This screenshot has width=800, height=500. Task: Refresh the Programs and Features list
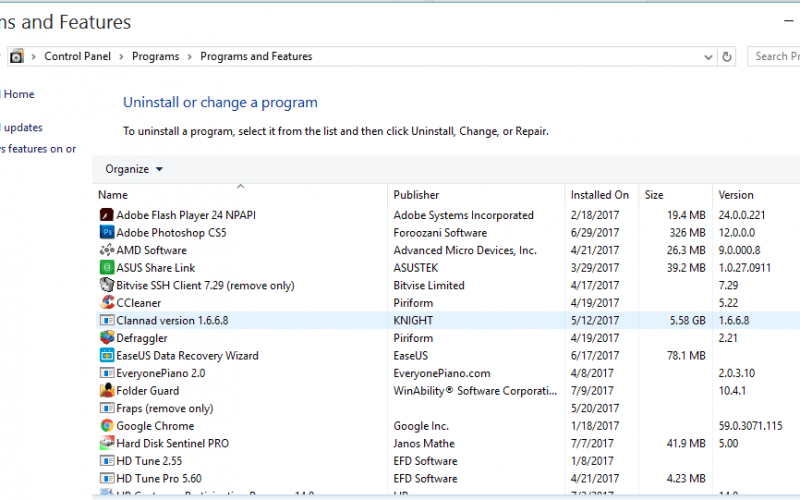point(727,57)
